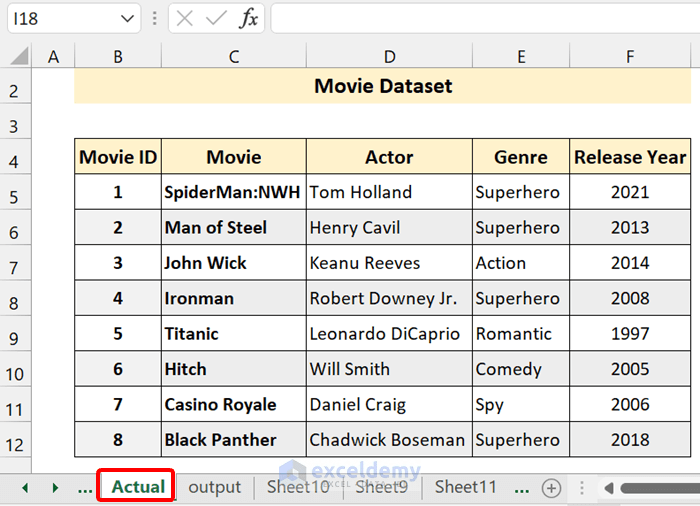Click the Cancel X icon in formula bar
Screen dimensions: 700x506
[184, 19]
